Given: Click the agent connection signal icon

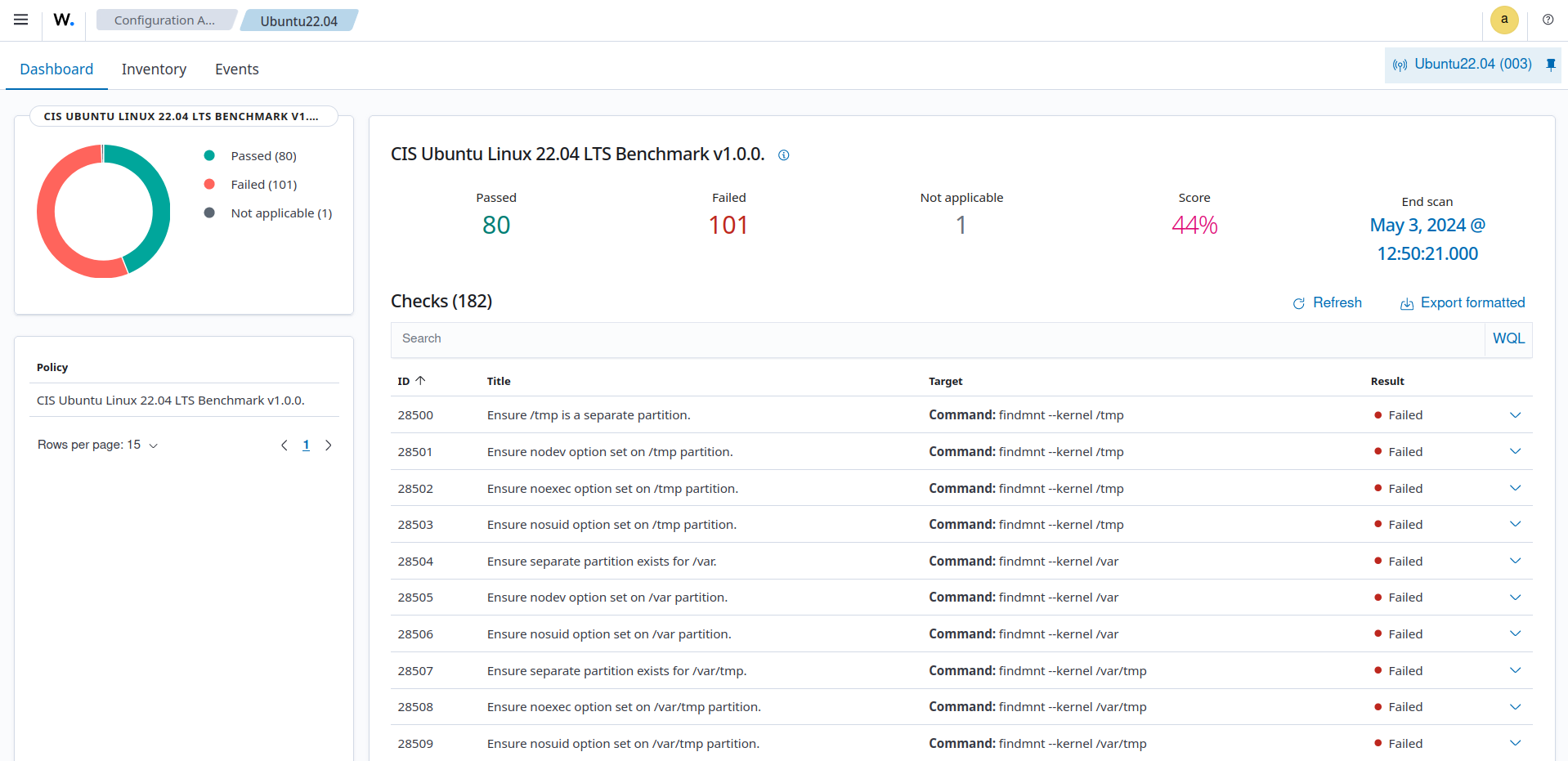Looking at the screenshot, I should pyautogui.click(x=1400, y=64).
